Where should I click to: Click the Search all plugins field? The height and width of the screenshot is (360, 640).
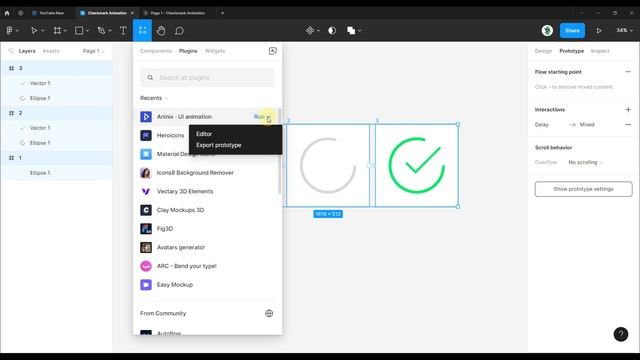(x=207, y=78)
